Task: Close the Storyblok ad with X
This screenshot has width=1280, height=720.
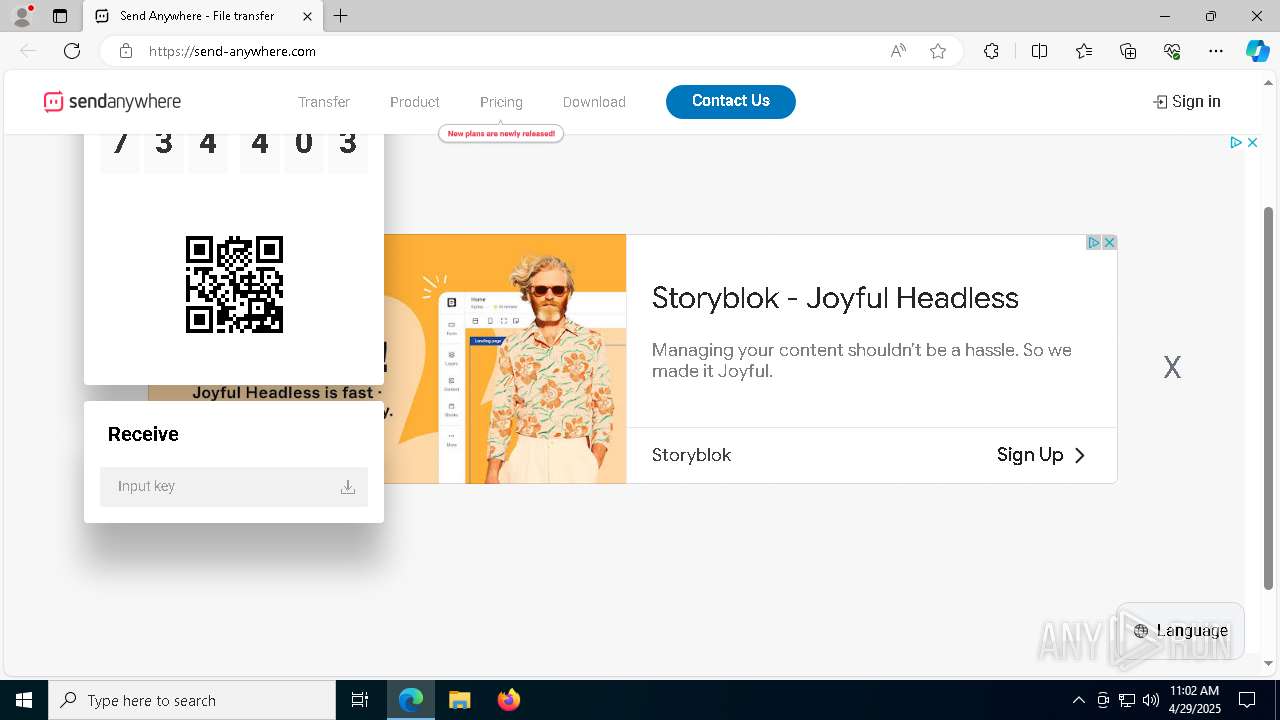Action: 1109,243
